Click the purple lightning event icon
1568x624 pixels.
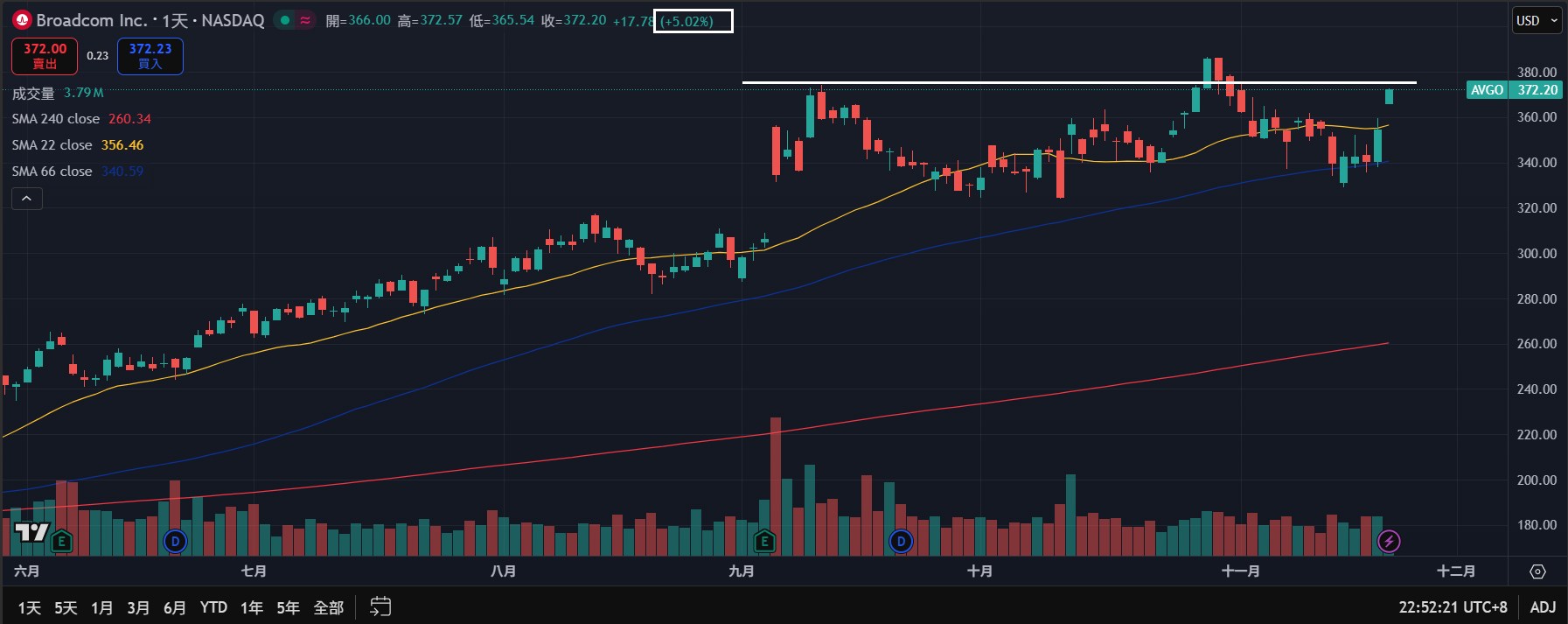point(1389,542)
